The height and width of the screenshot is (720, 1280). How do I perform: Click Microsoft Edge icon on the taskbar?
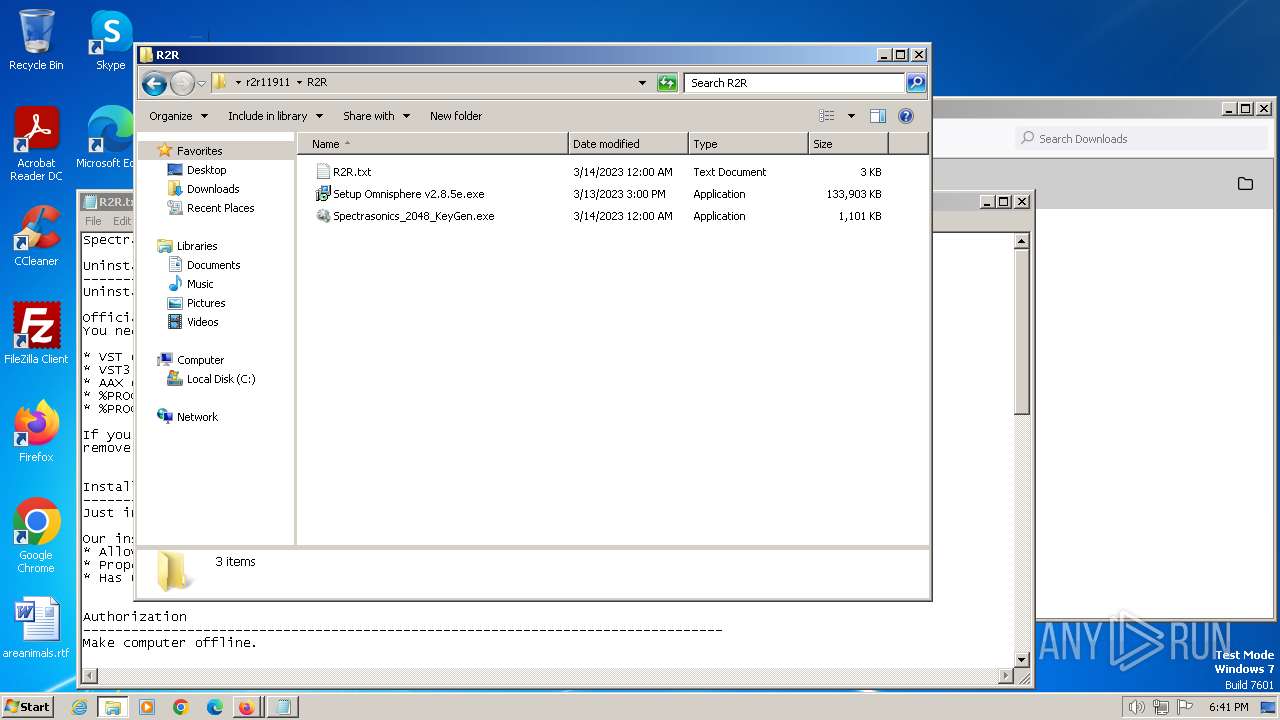215,707
